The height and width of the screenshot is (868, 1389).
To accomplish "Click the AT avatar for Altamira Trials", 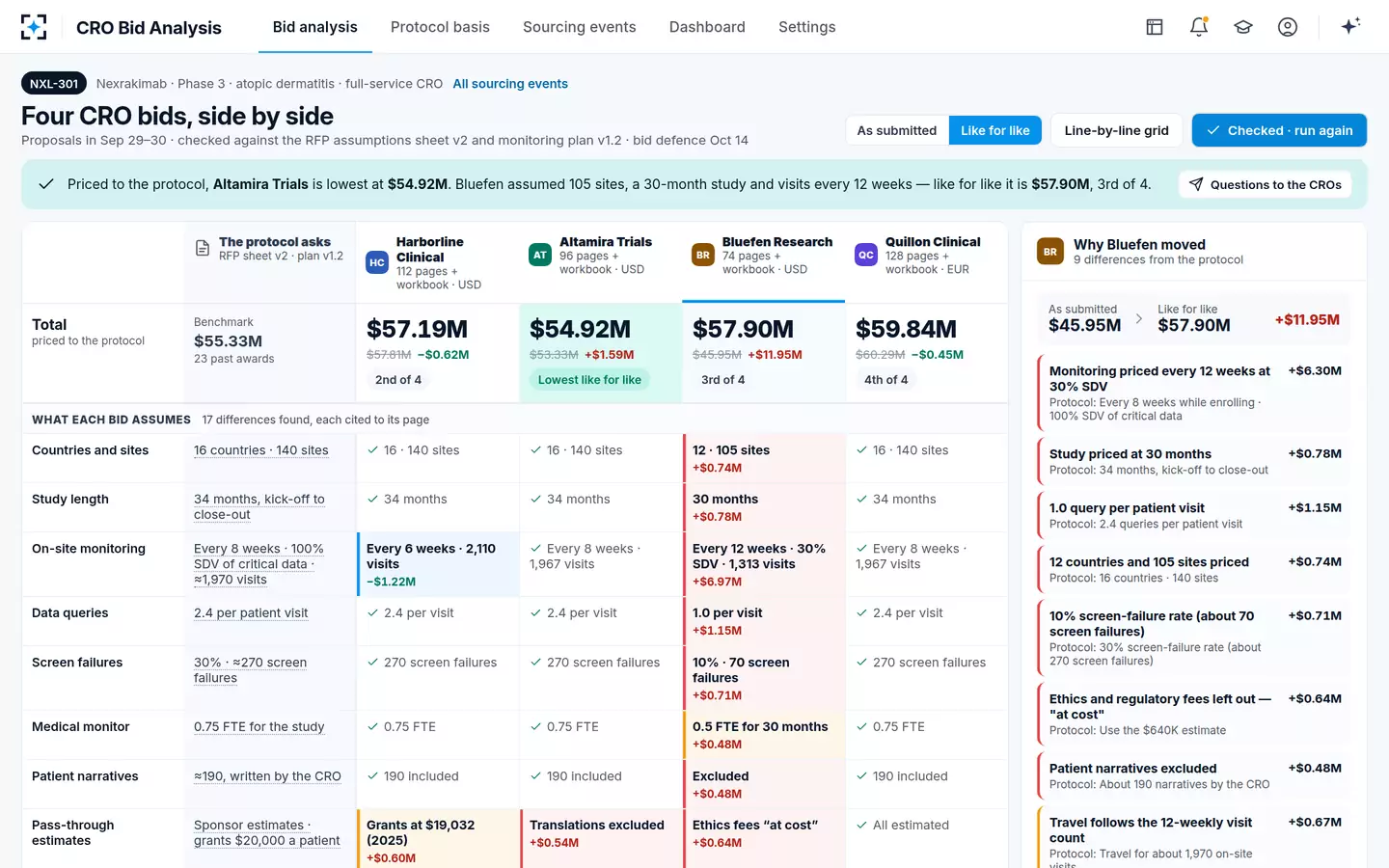I will click(x=540, y=255).
